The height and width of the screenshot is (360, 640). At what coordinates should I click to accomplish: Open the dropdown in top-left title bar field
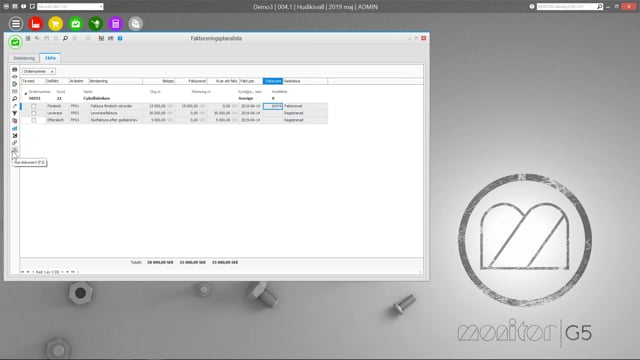101,7
